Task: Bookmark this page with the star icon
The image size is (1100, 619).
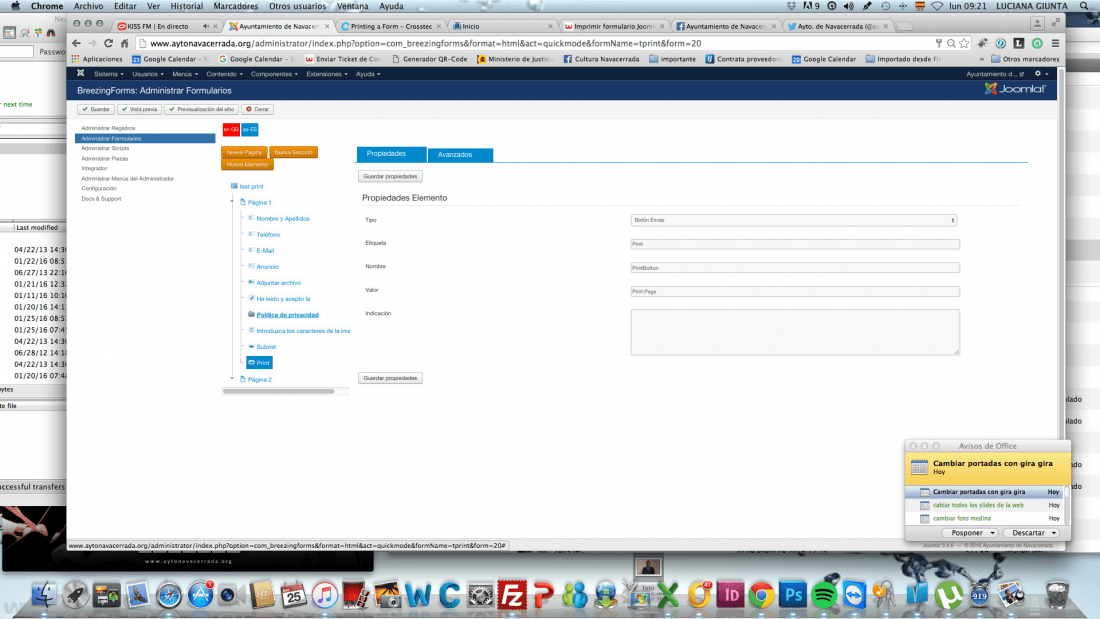Action: (964, 44)
